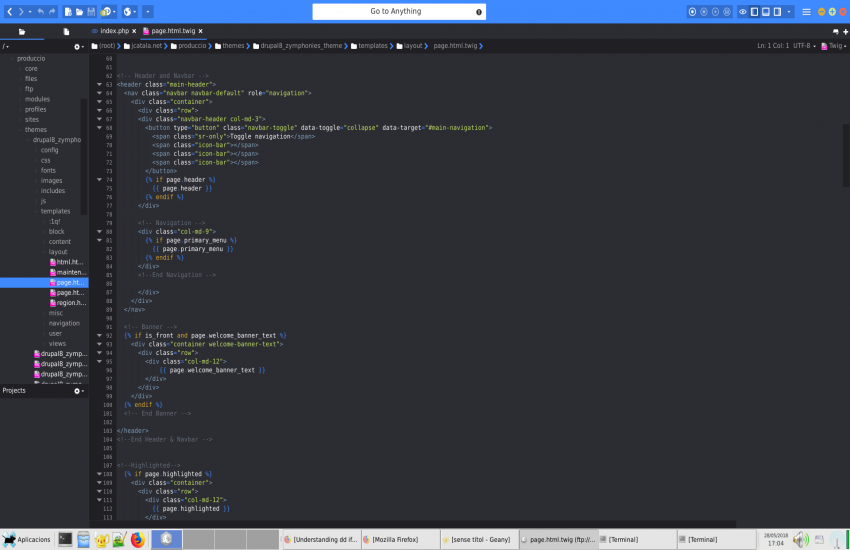The image size is (850, 550).
Task: Open a file with the folder icon
Action: click(x=79, y=11)
